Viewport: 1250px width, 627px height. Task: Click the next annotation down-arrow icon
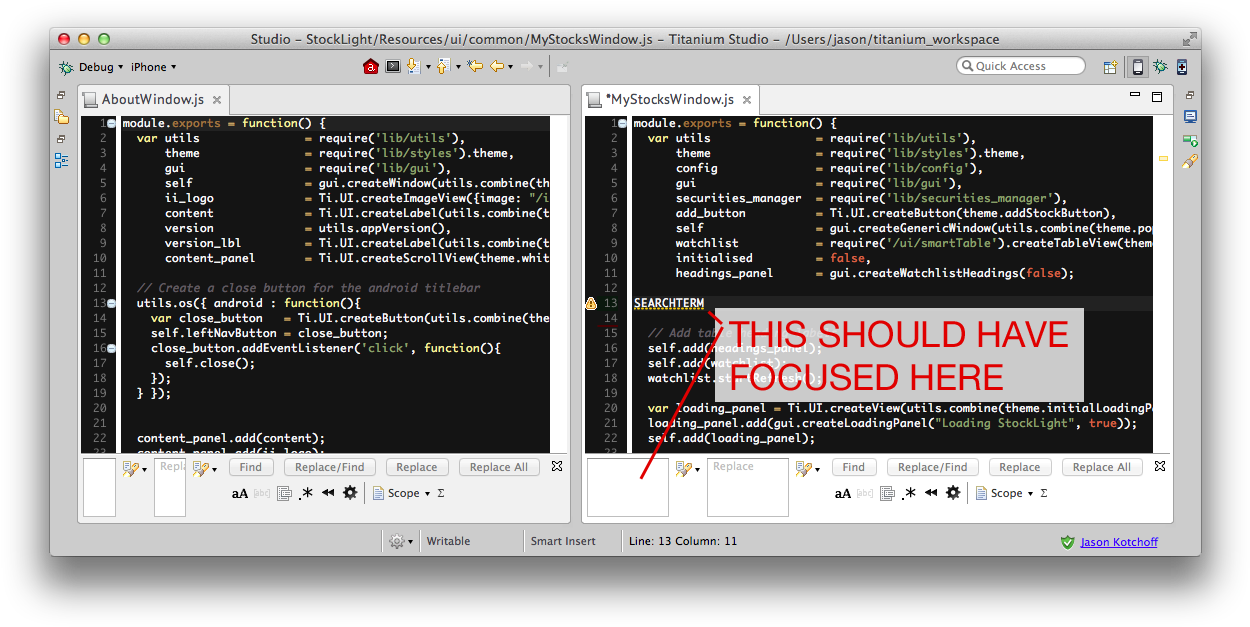click(414, 66)
